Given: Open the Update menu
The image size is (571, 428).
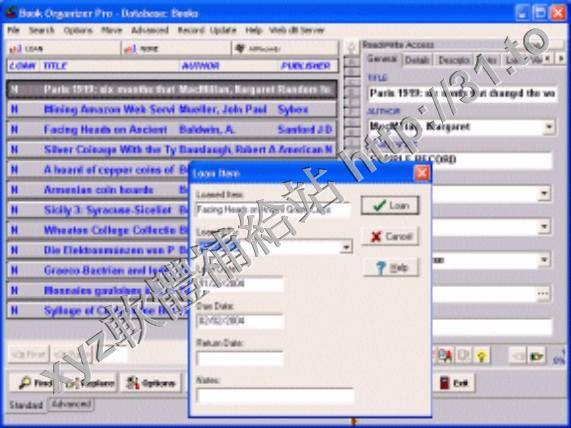Looking at the screenshot, I should (223, 30).
